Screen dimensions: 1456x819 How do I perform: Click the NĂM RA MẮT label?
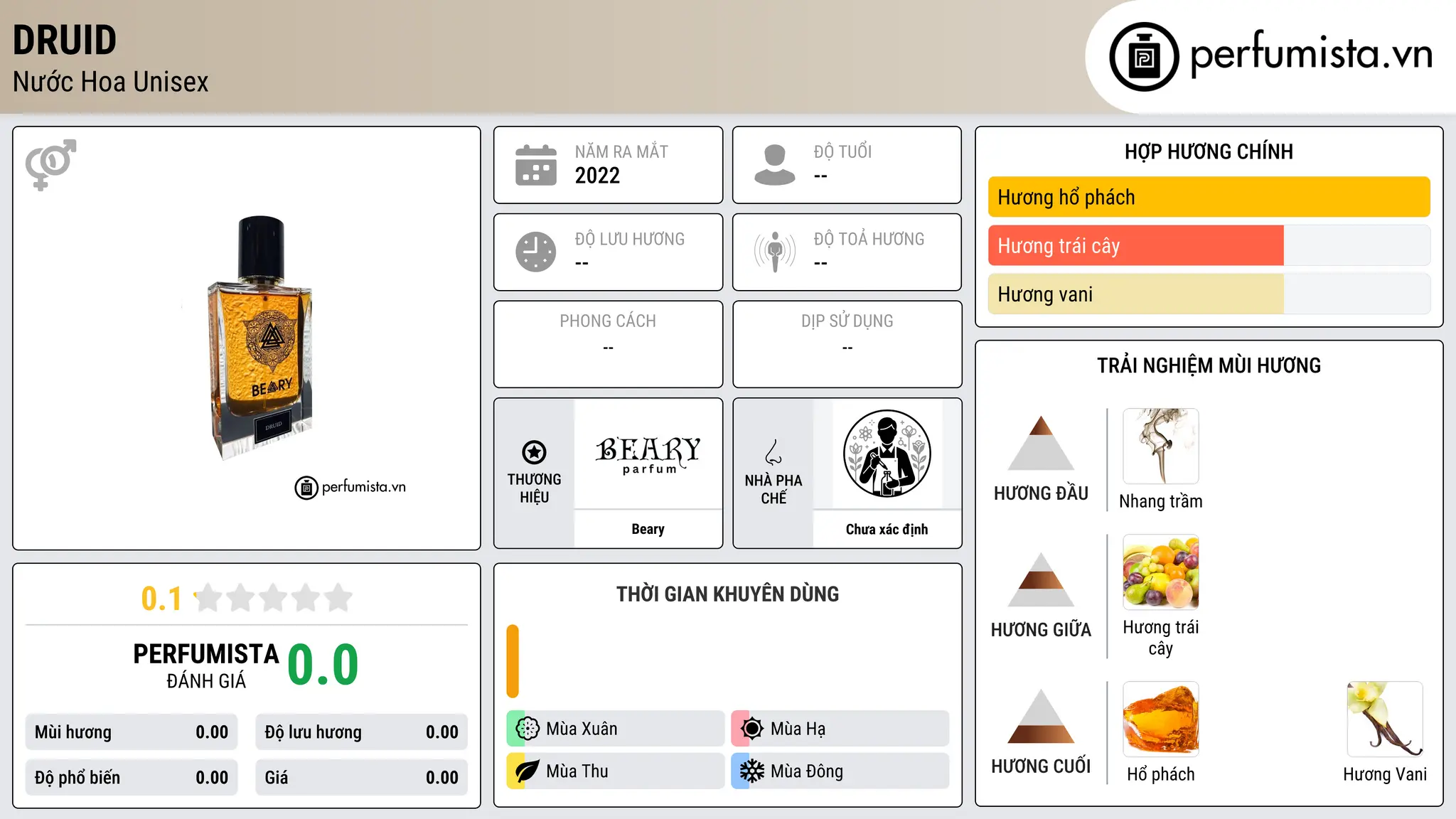621,151
